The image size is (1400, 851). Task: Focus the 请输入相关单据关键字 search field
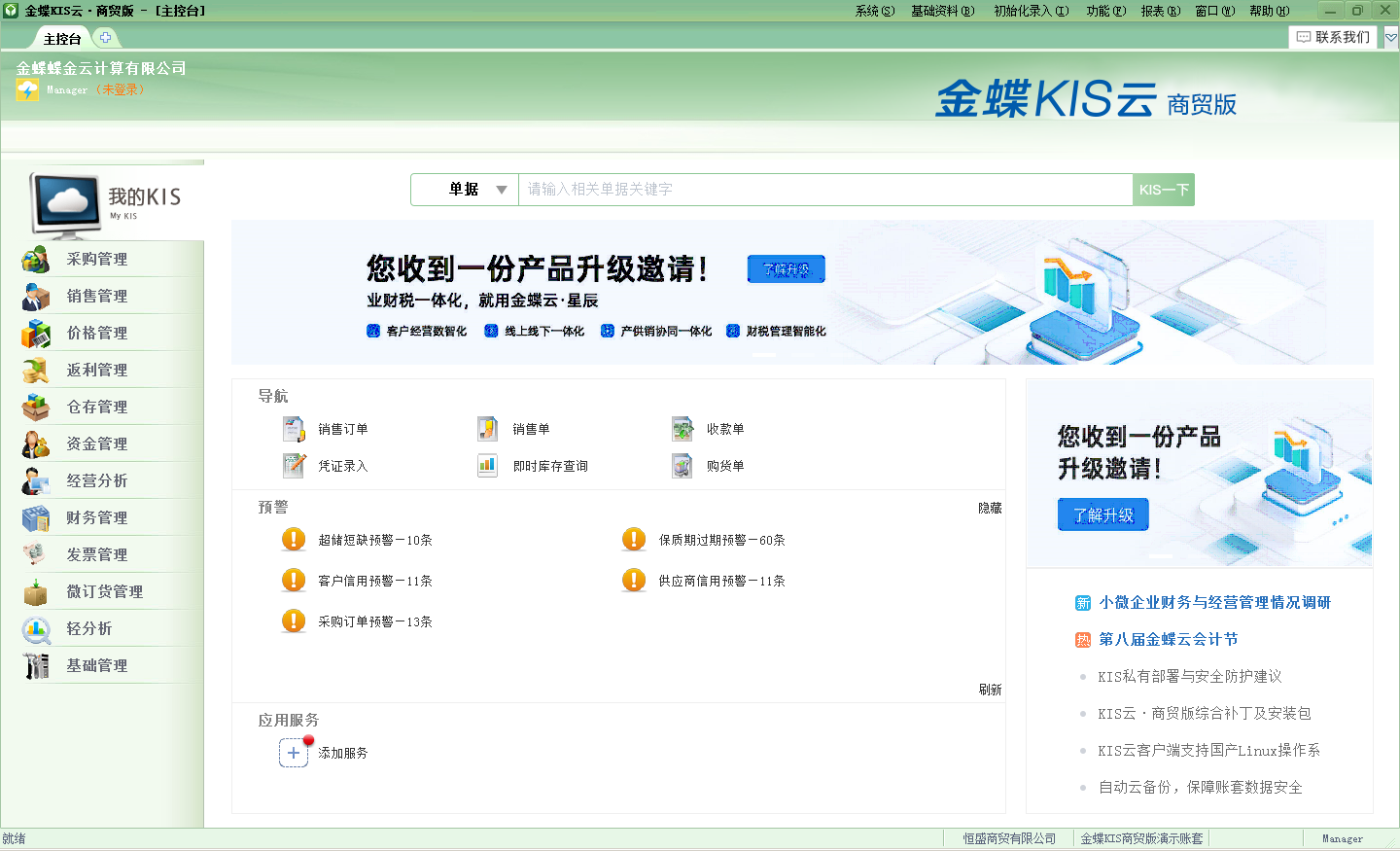[x=825, y=190]
